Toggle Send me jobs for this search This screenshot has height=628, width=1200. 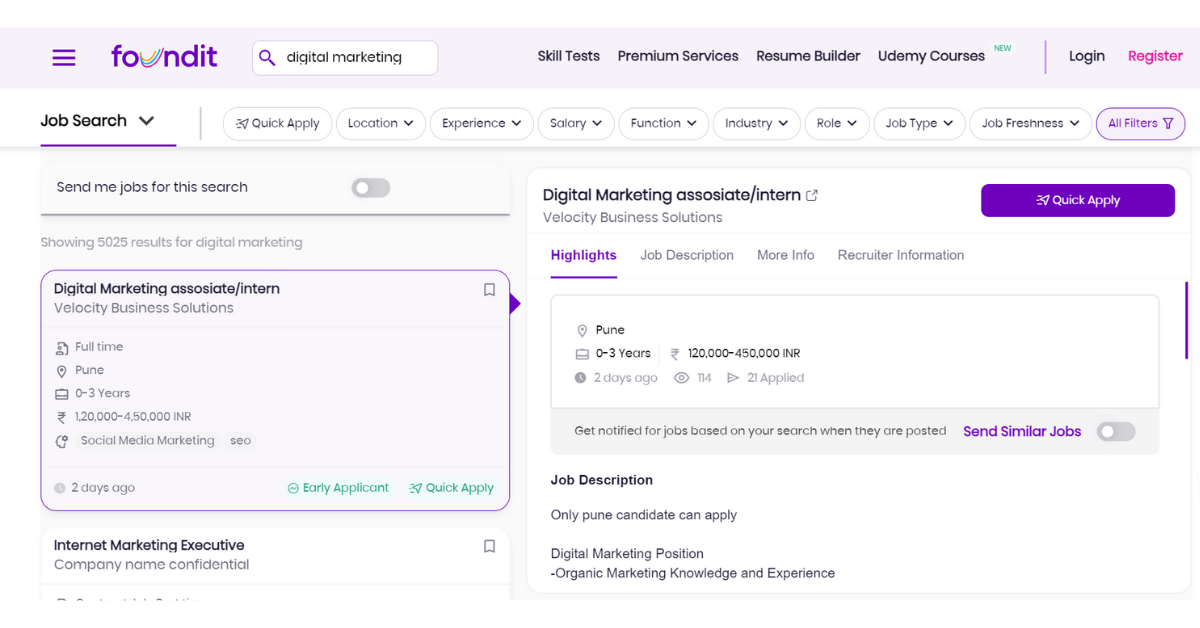370,188
